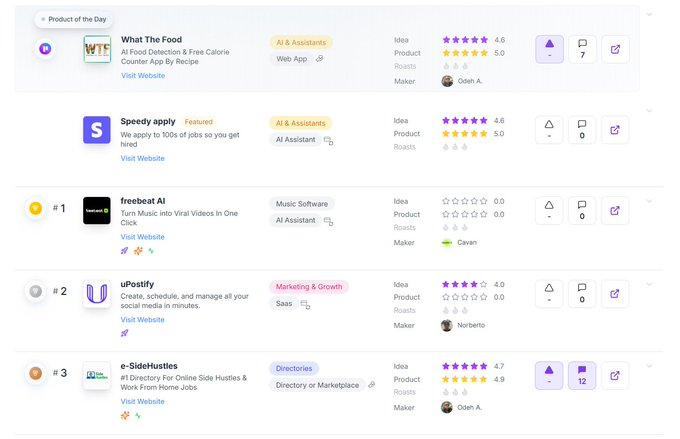The height and width of the screenshot is (439, 680).
Task: Click gold #1 rank medal
Action: tap(36, 208)
